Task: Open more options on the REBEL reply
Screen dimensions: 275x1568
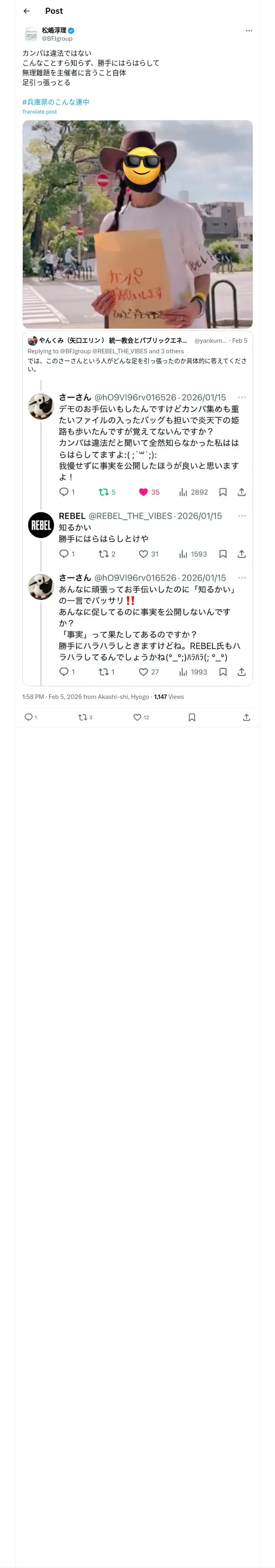Action: tap(242, 516)
